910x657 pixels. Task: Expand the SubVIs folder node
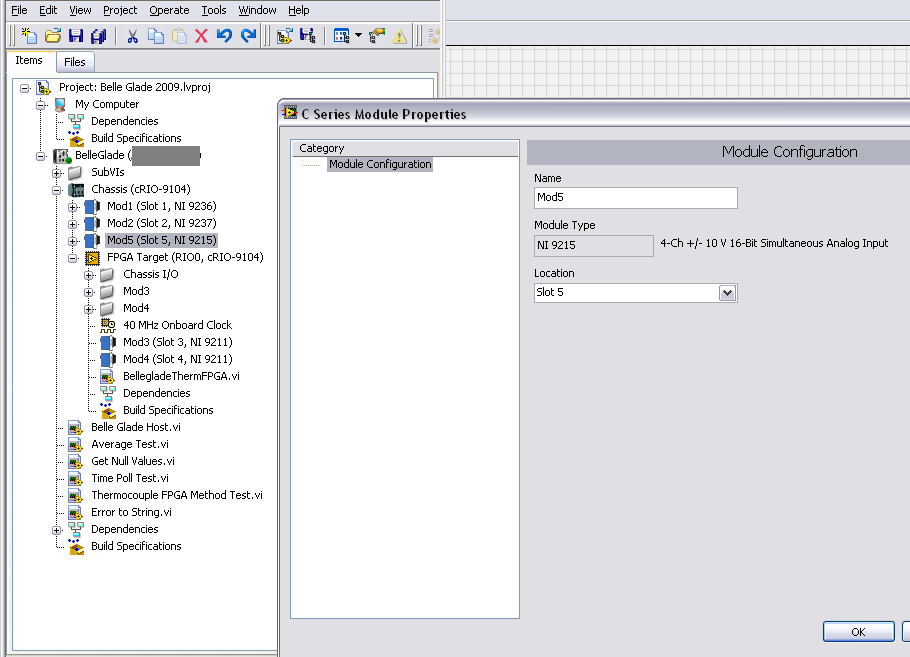point(57,173)
